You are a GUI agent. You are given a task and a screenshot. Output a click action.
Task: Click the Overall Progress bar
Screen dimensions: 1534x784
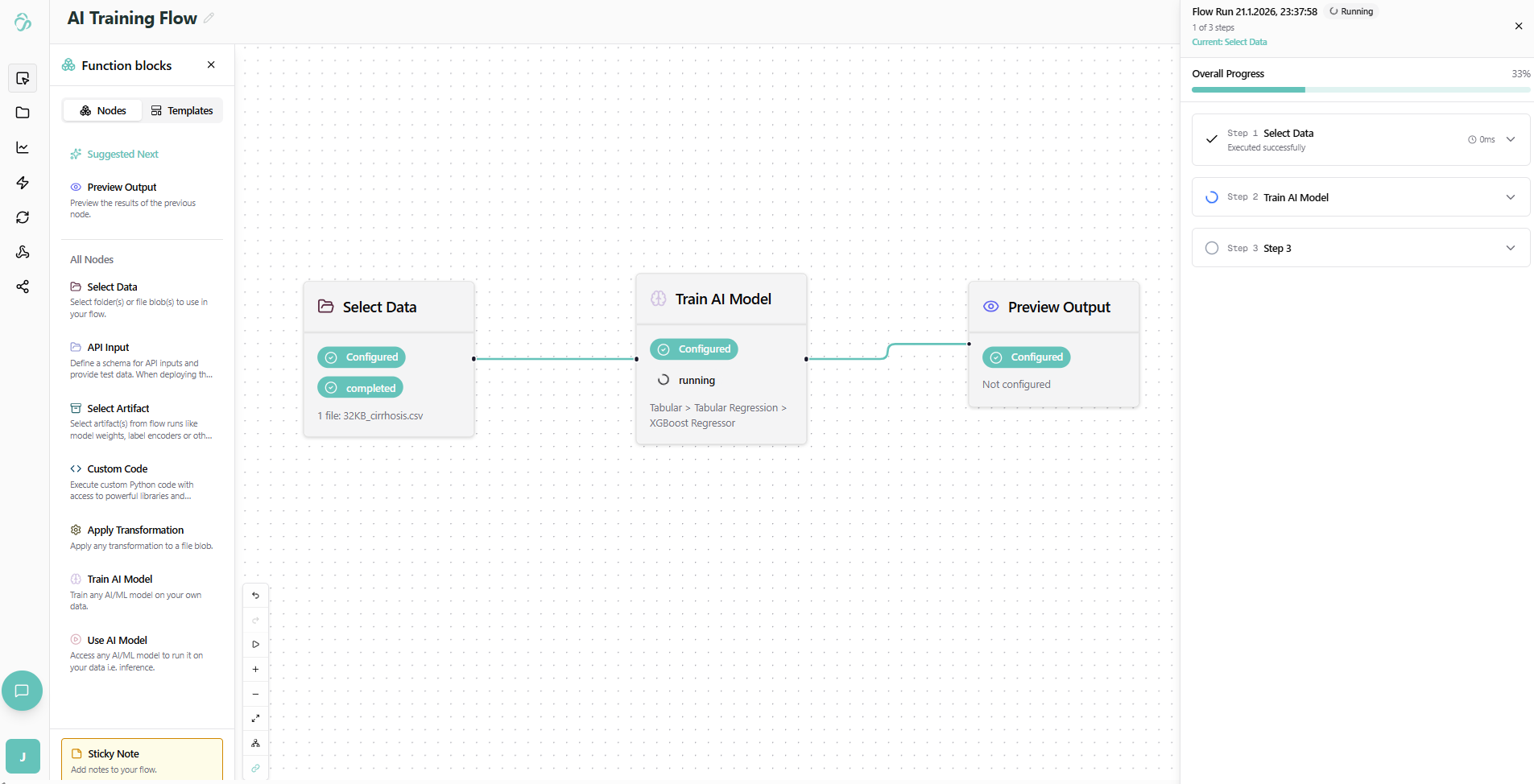point(1360,90)
